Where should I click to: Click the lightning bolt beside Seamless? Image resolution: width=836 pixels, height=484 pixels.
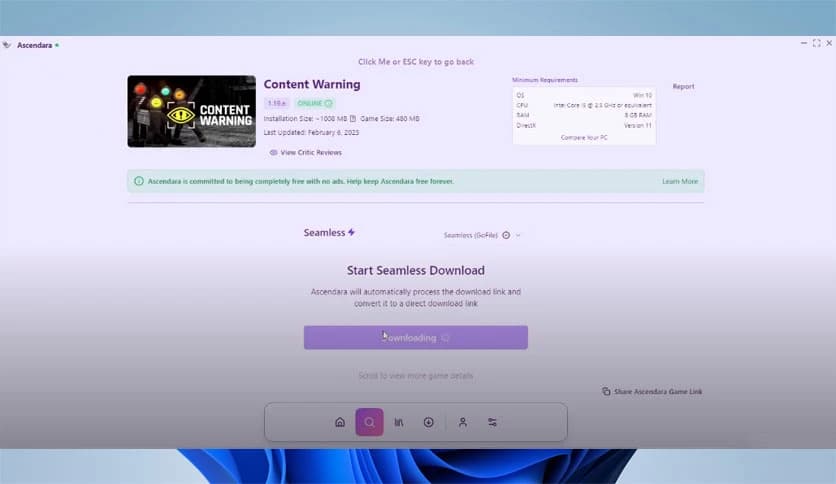(x=351, y=232)
